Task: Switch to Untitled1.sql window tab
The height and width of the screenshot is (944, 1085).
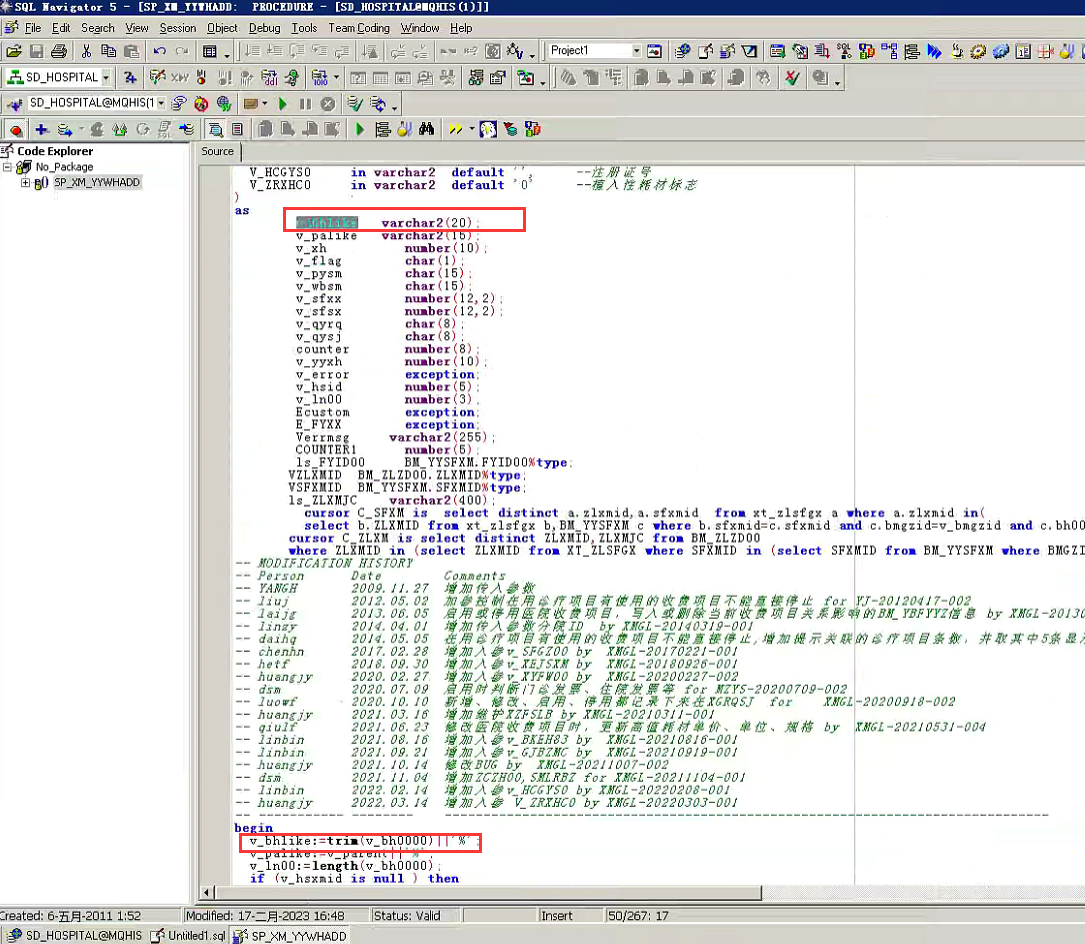Action: pos(188,936)
